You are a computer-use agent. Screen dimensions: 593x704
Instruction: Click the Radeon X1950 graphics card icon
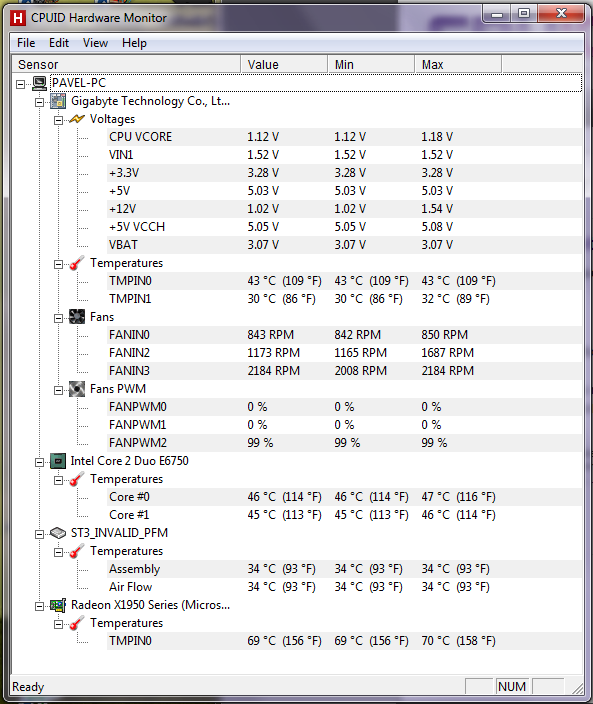tap(58, 605)
